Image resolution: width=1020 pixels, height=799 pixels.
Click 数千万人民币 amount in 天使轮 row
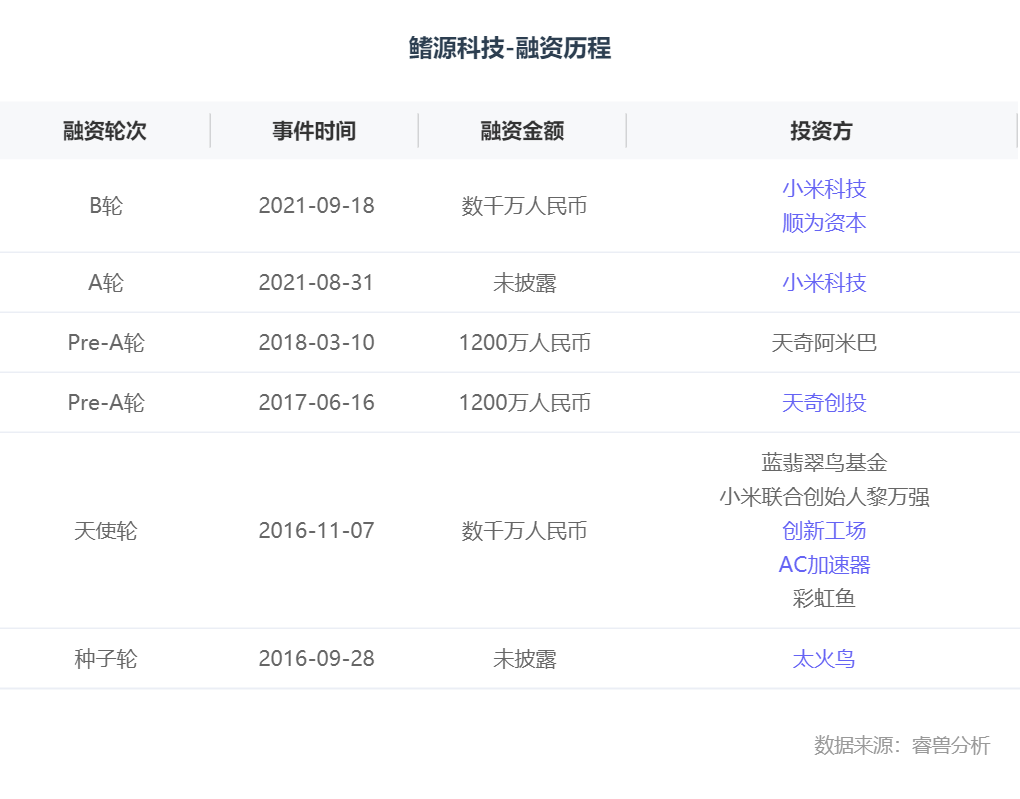pos(524,530)
